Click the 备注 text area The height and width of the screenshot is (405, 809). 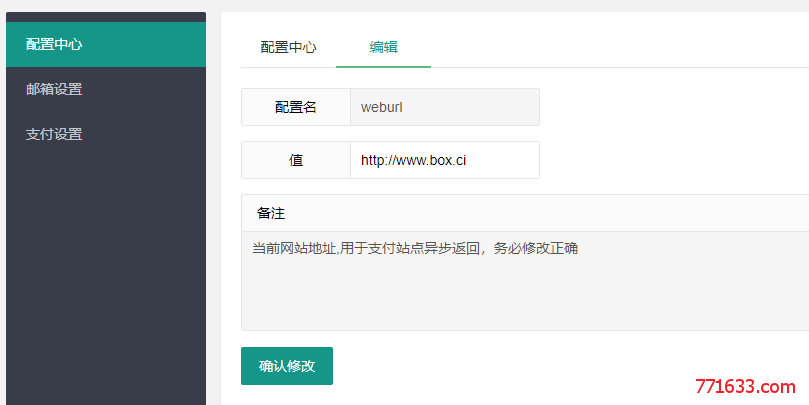525,281
